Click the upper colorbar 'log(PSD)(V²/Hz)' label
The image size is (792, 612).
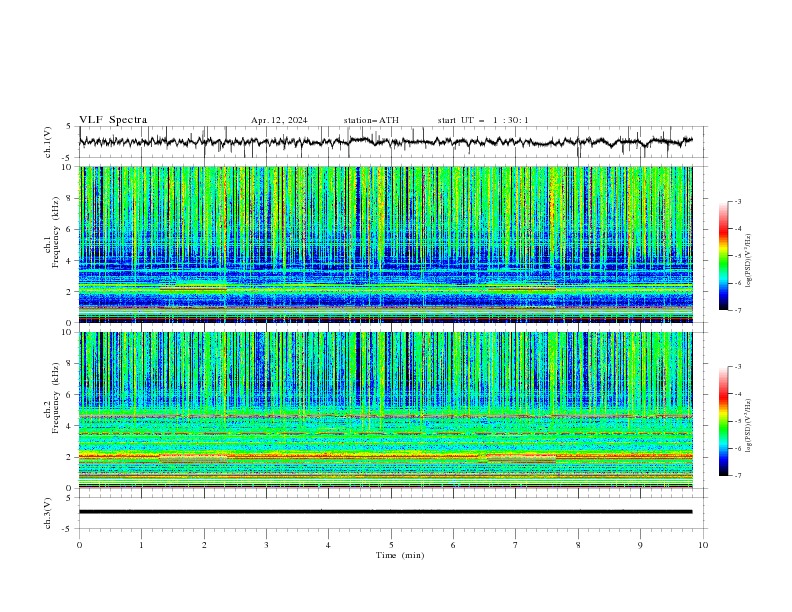click(748, 261)
